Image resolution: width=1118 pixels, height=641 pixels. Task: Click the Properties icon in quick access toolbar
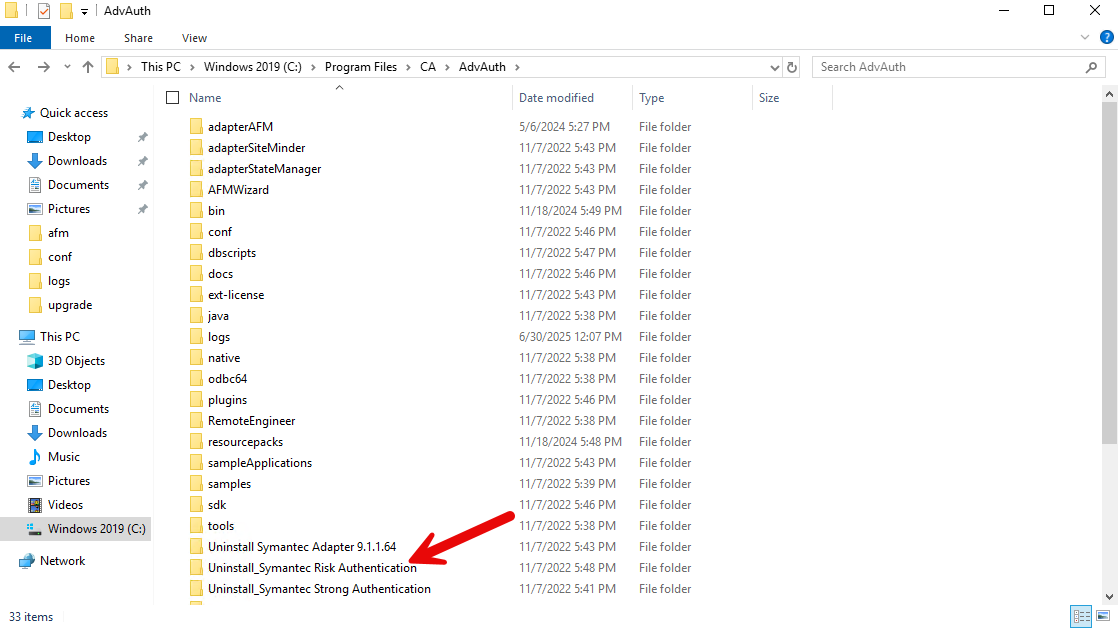coord(44,11)
